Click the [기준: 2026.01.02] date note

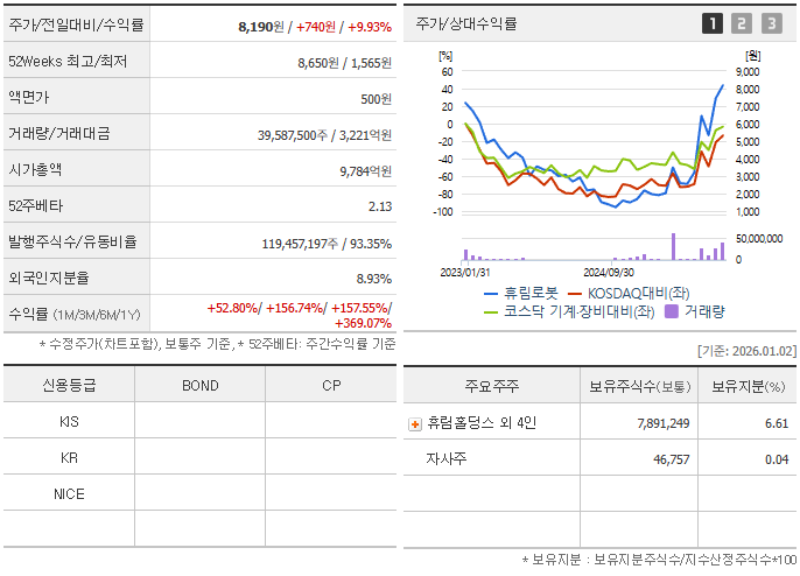click(x=746, y=351)
